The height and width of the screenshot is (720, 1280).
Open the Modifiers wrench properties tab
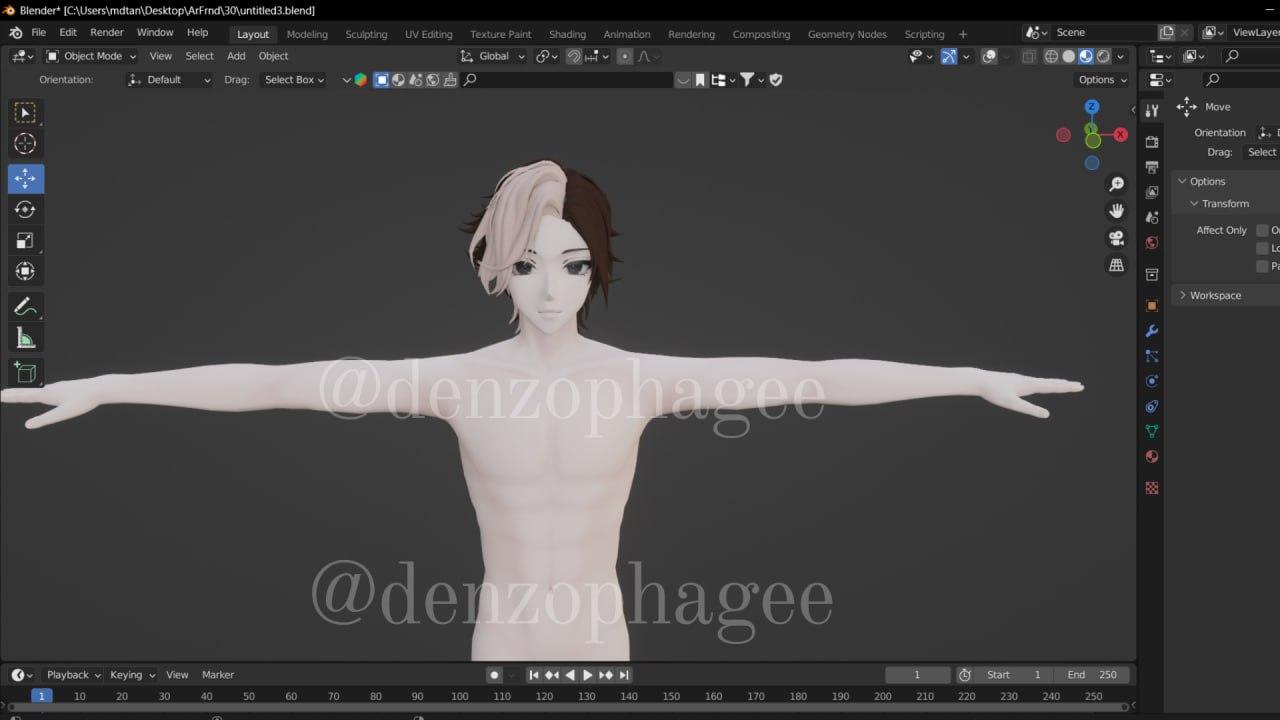pyautogui.click(x=1152, y=331)
